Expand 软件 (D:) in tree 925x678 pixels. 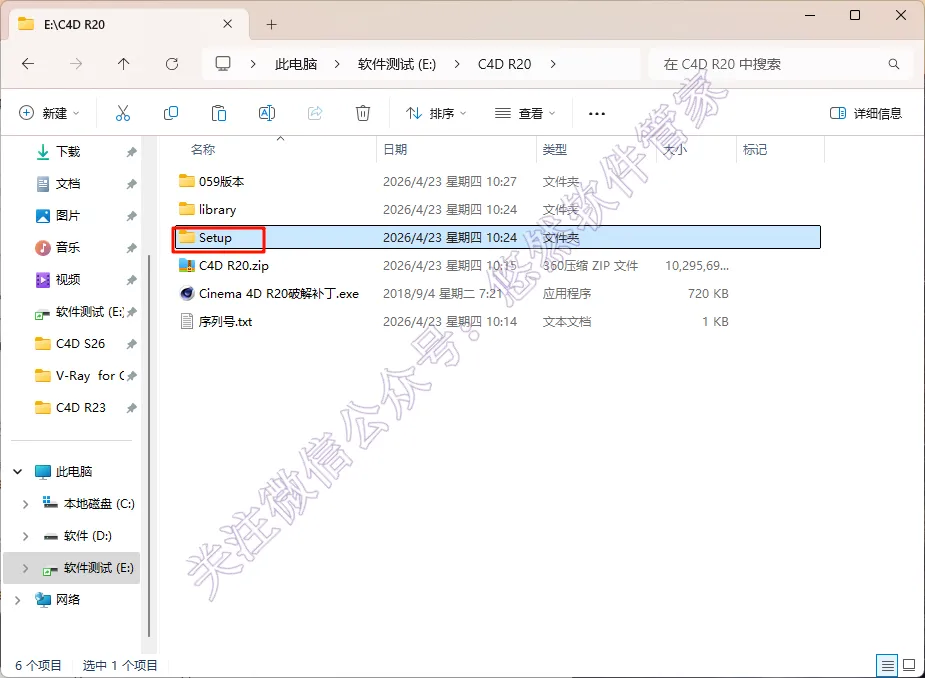(x=25, y=536)
